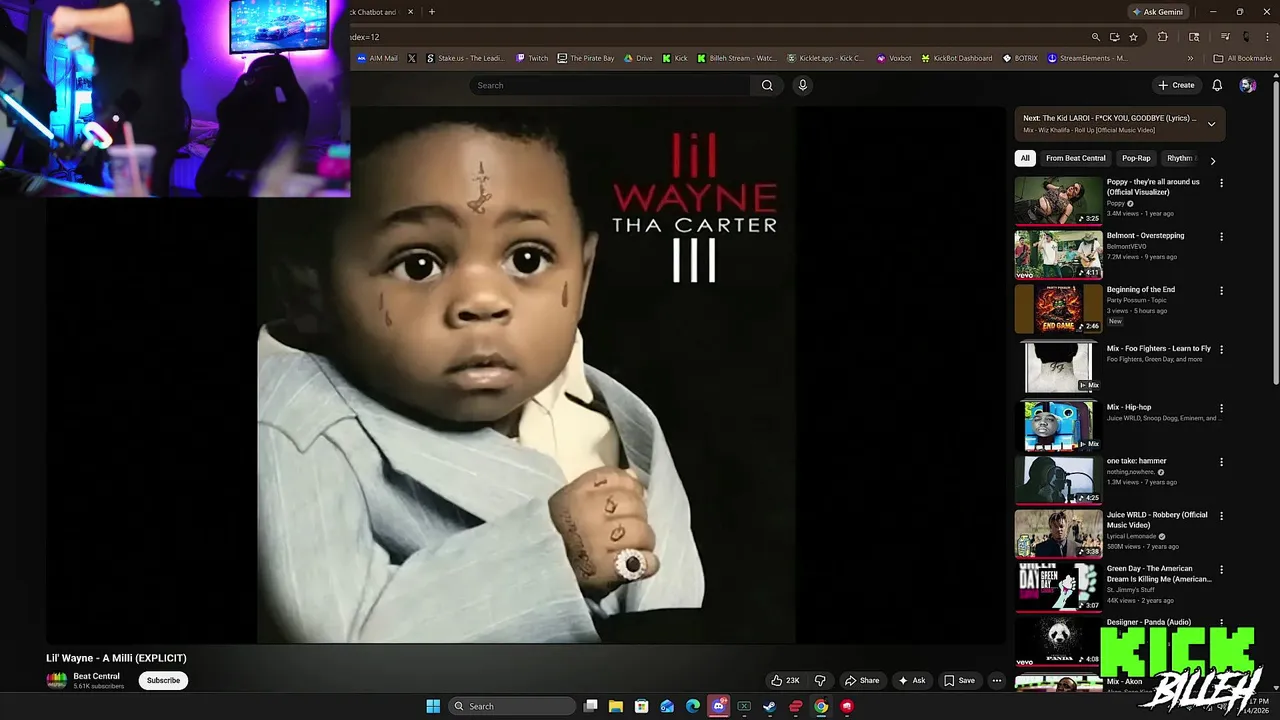Open options for Juice WRLD - Robbery
The width and height of the screenshot is (1280, 720).
point(1221,516)
